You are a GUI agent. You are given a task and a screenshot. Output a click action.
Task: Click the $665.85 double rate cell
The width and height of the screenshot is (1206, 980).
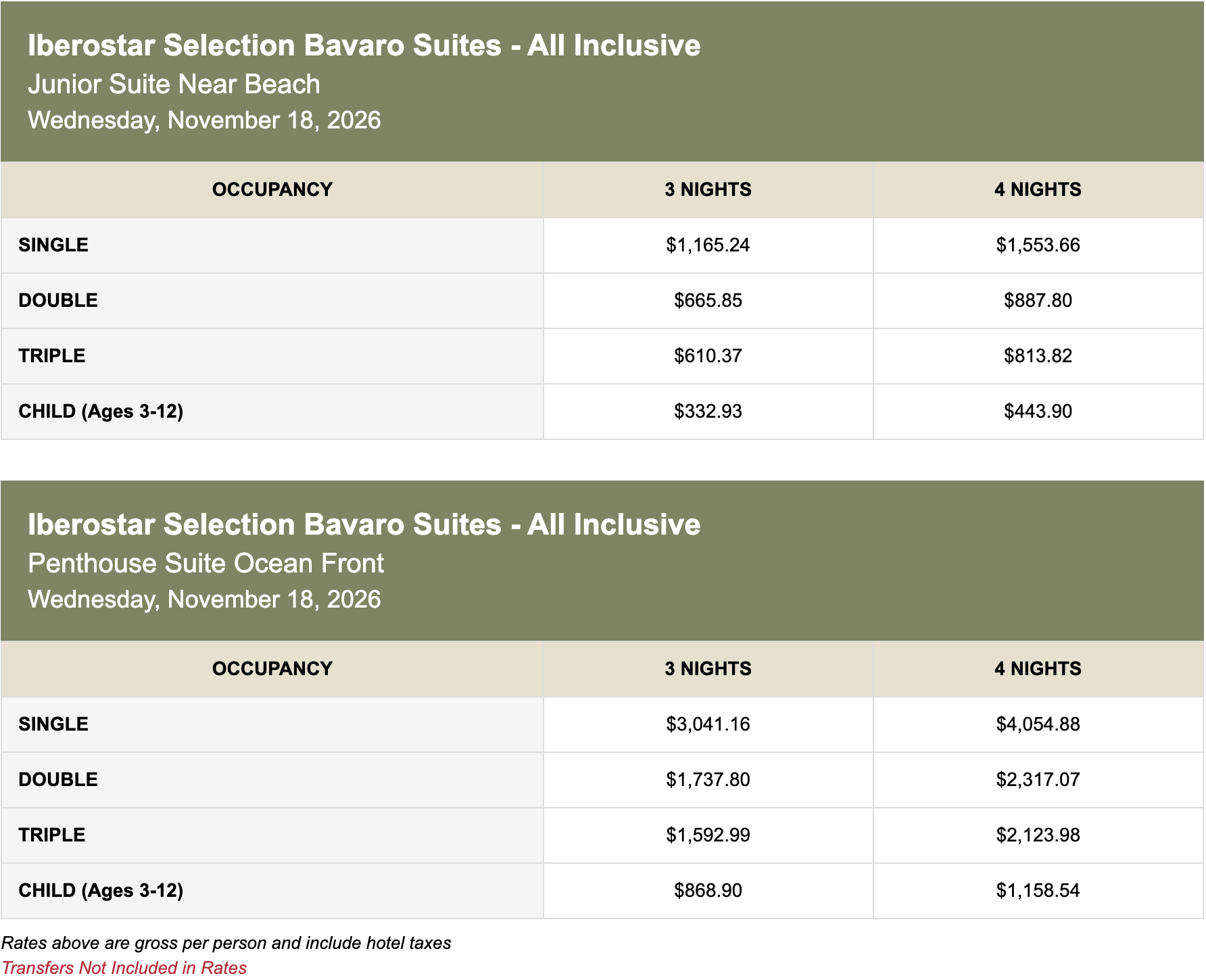(x=708, y=301)
